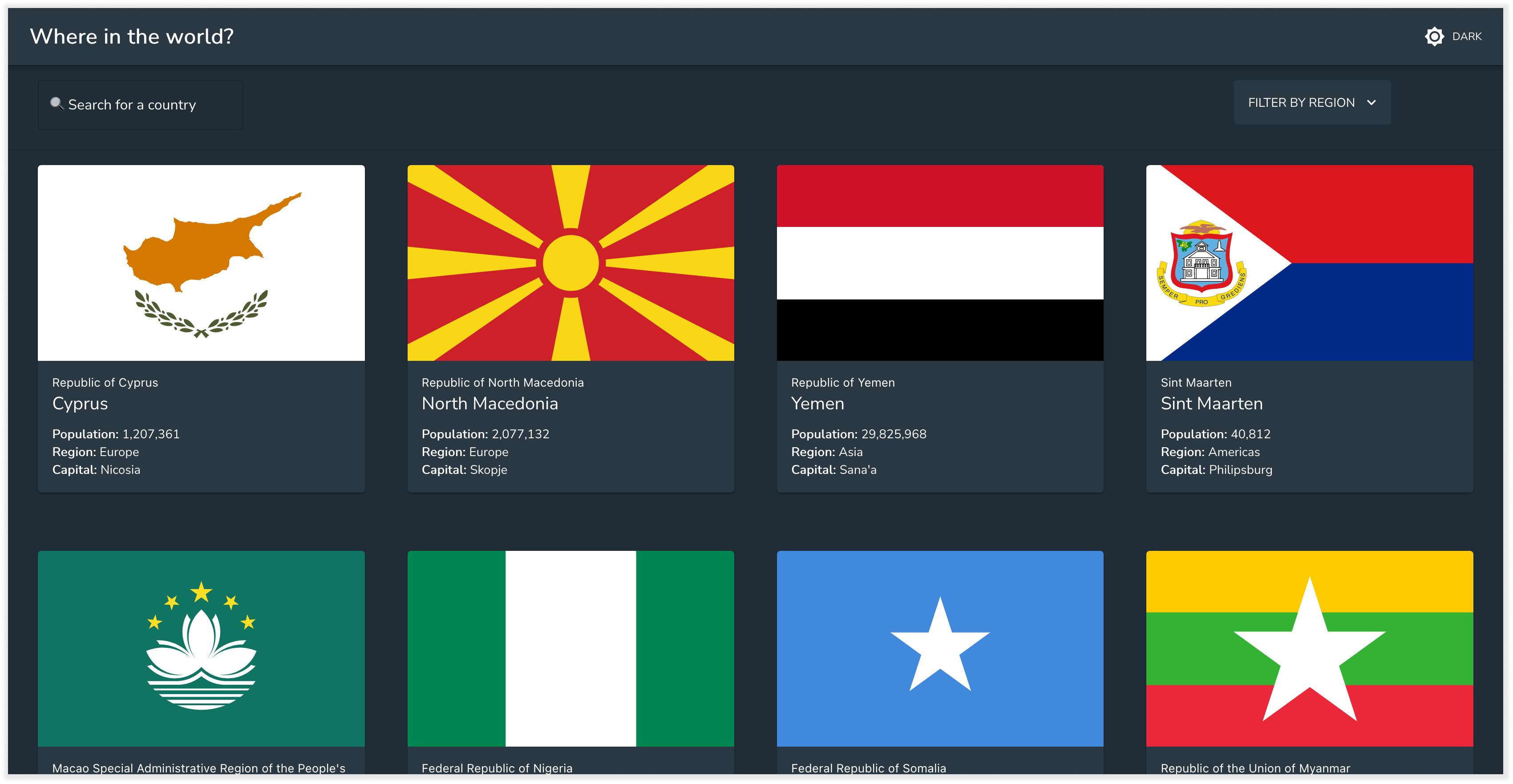The height and width of the screenshot is (784, 1513).
Task: Click Federal Republic of Nigeria text
Action: pyautogui.click(x=496, y=768)
